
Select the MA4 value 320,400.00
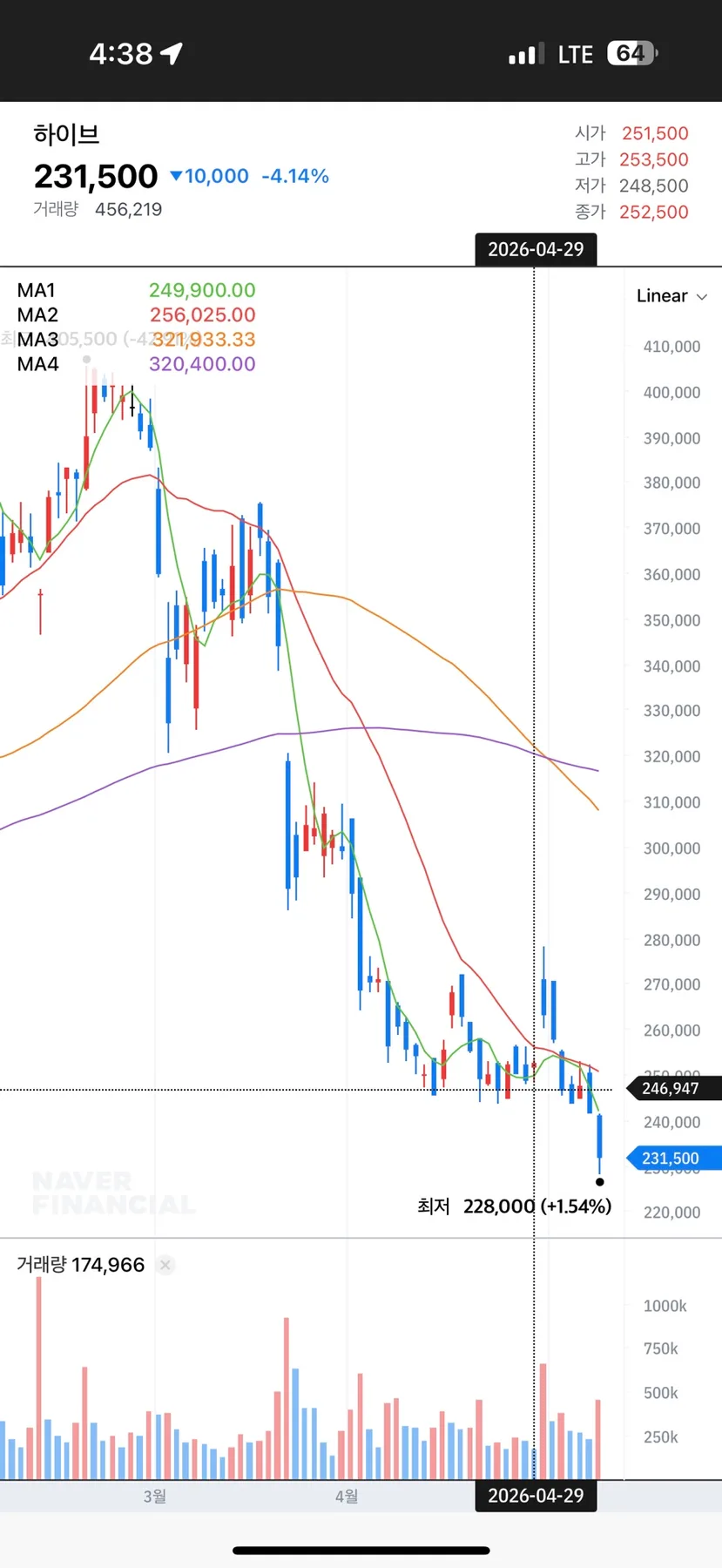coord(202,363)
